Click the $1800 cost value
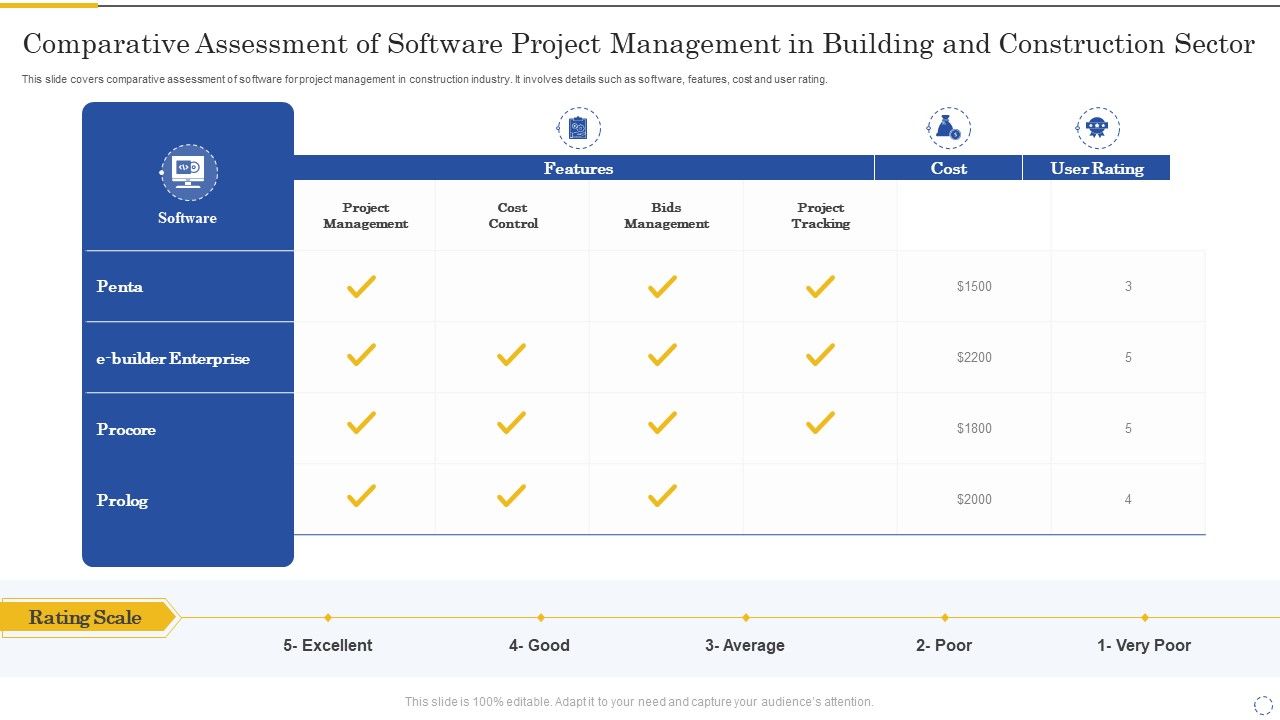This screenshot has width=1280, height=720. tap(974, 428)
